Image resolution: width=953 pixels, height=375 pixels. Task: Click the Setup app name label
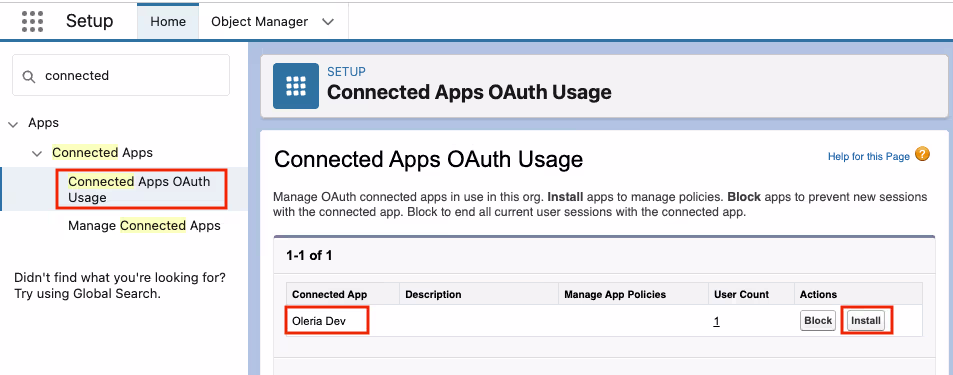pos(89,21)
